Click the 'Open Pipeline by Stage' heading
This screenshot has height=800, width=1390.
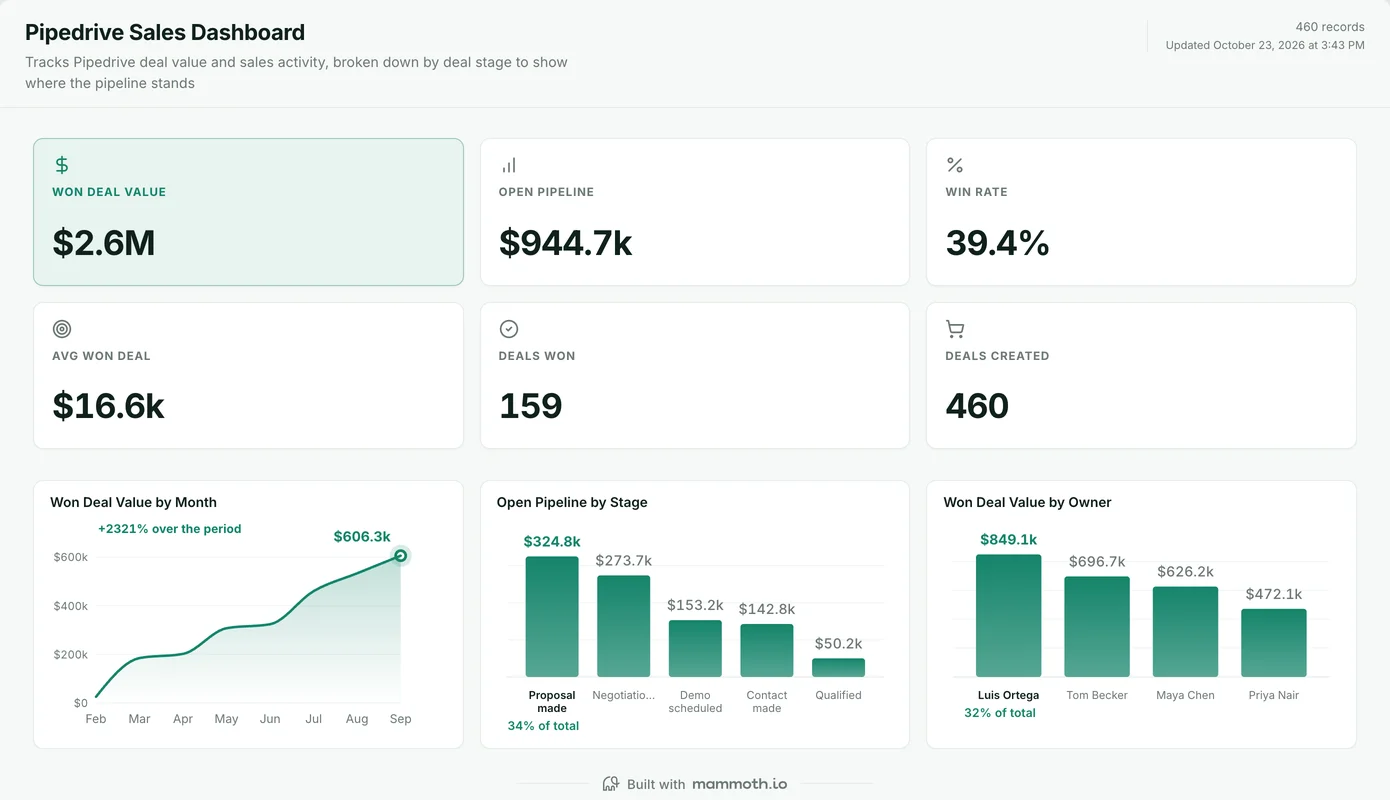572,502
